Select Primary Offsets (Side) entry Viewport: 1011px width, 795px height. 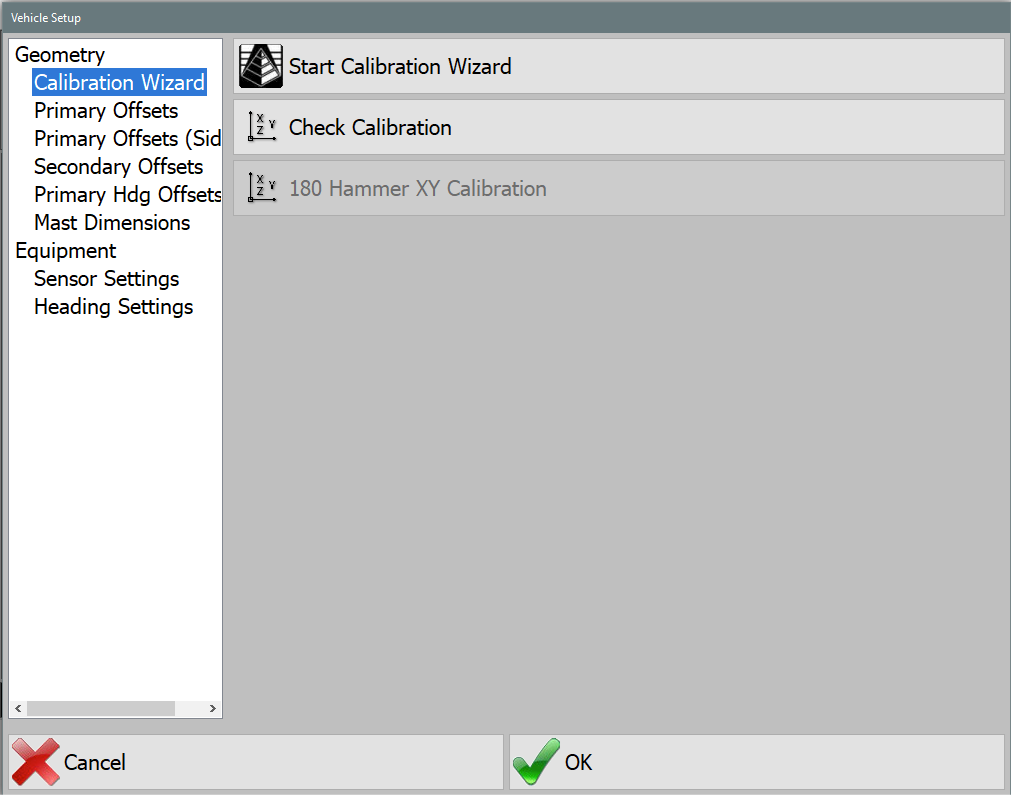point(127,138)
